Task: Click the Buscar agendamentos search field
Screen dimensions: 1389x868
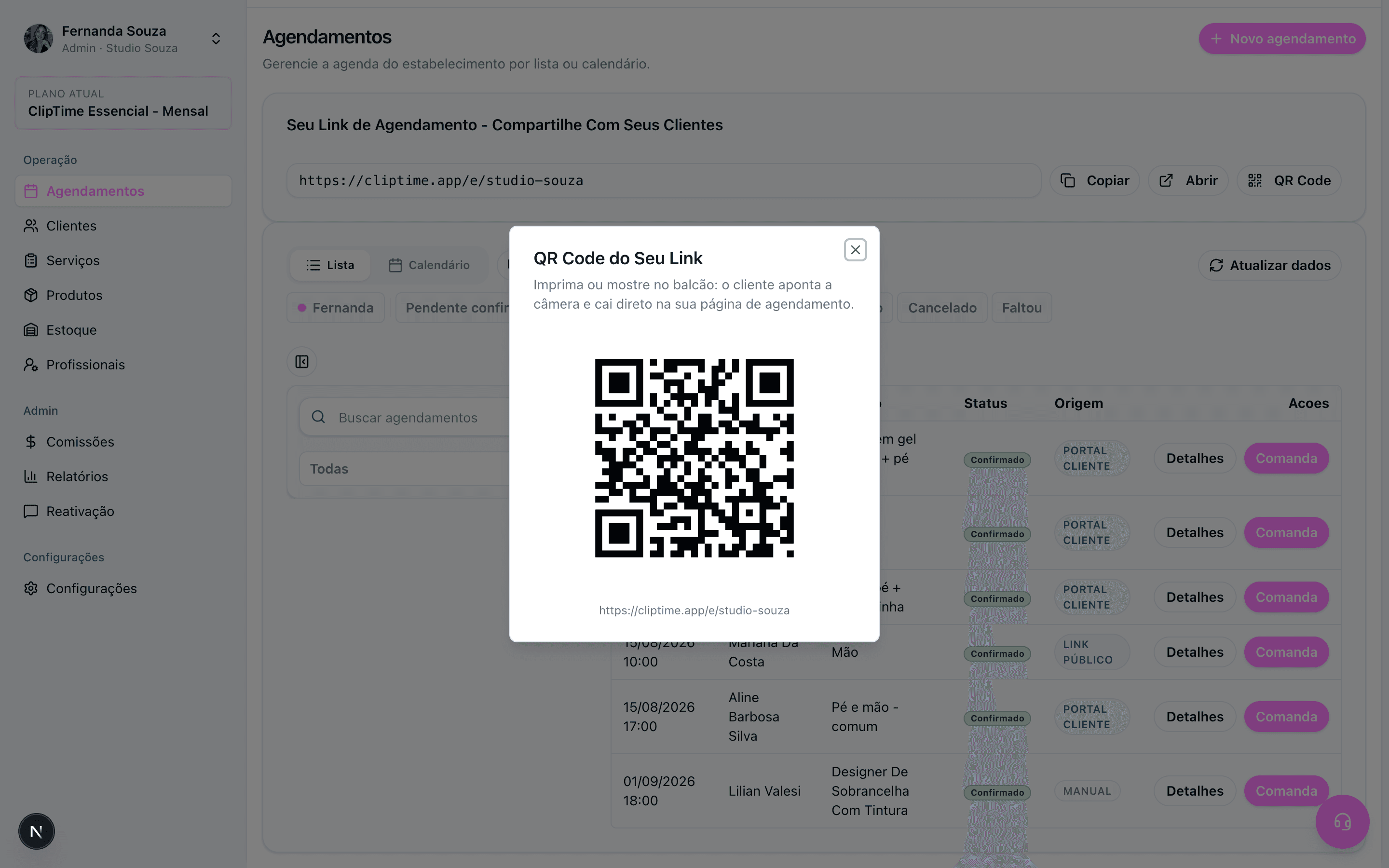Action: pos(405,417)
